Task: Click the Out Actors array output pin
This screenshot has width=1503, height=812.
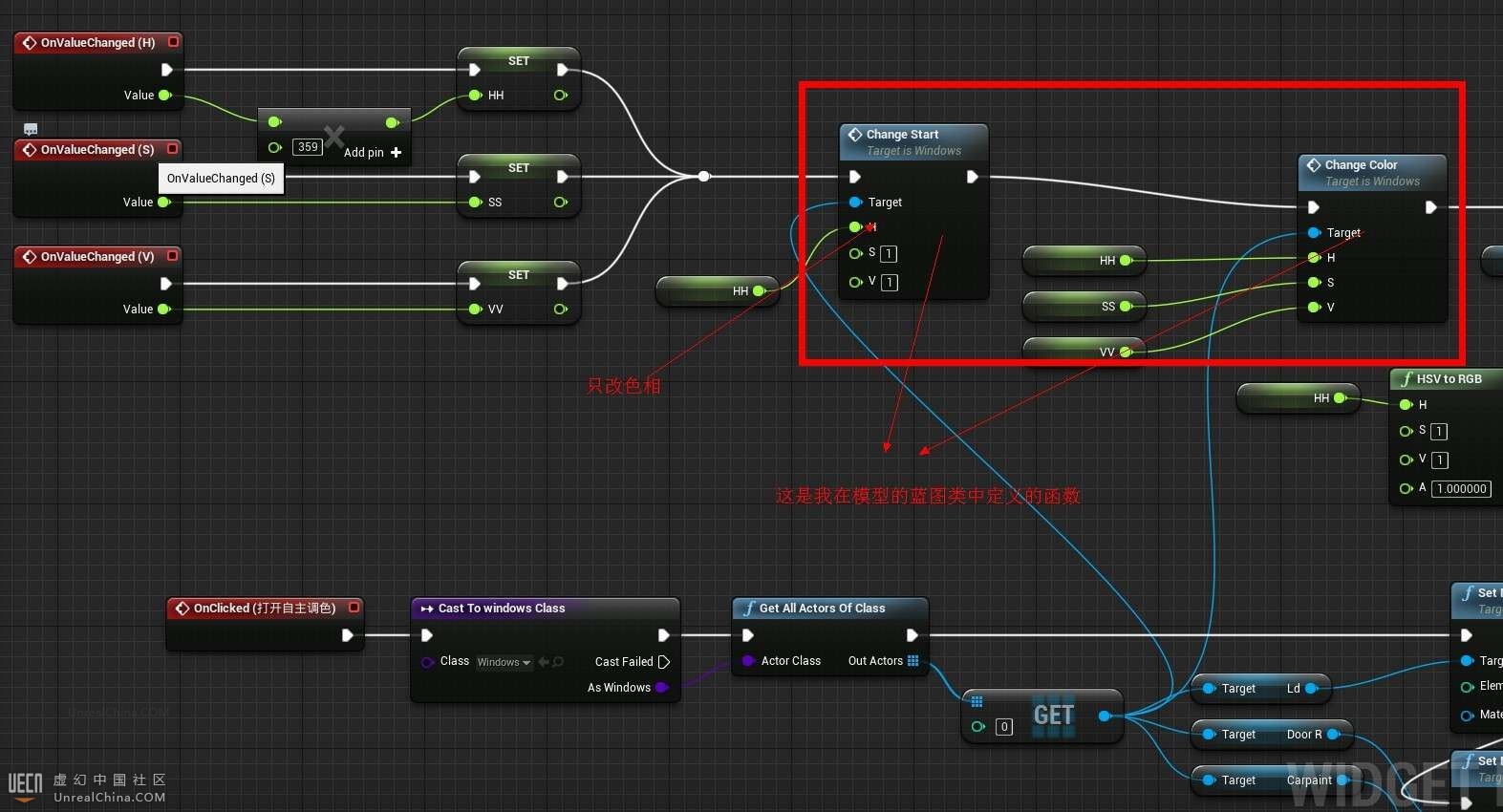Action: click(x=913, y=661)
